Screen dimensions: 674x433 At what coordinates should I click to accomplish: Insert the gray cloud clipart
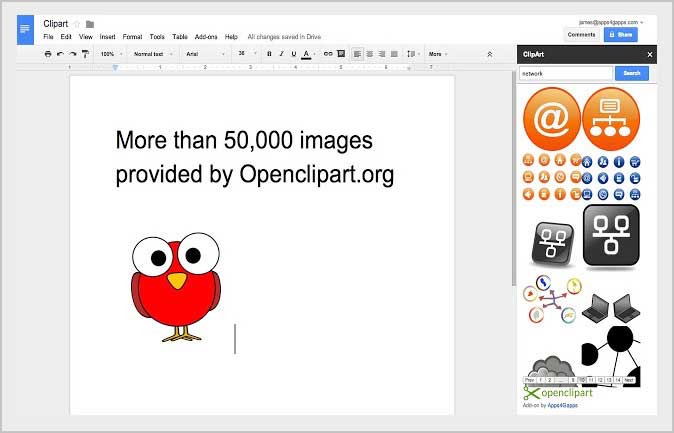coord(552,366)
